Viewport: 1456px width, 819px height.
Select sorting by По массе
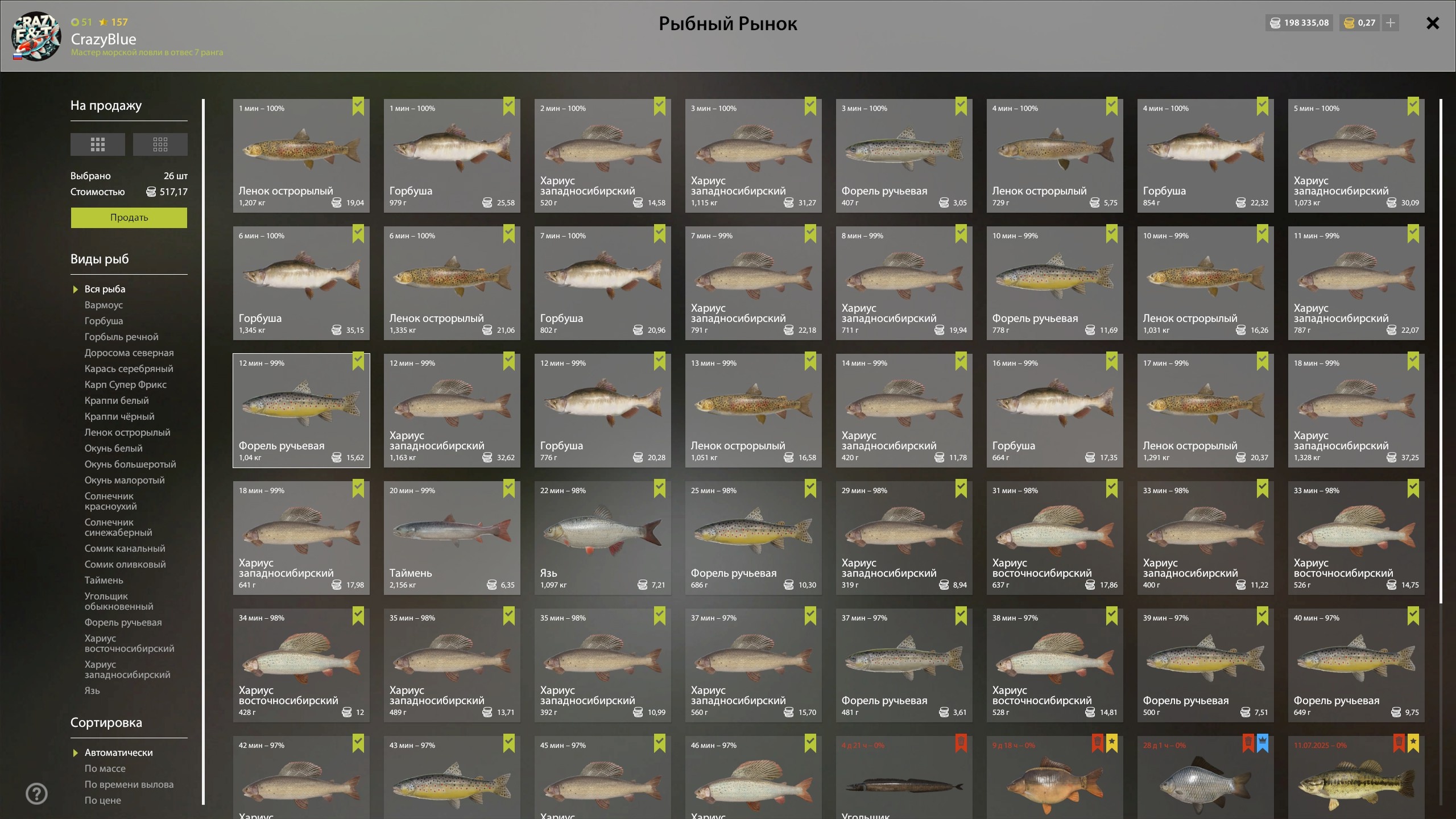(105, 768)
